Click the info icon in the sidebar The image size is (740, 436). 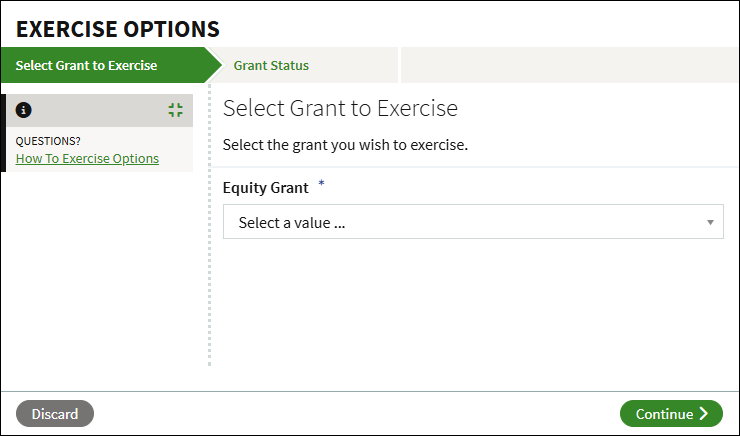tap(24, 110)
